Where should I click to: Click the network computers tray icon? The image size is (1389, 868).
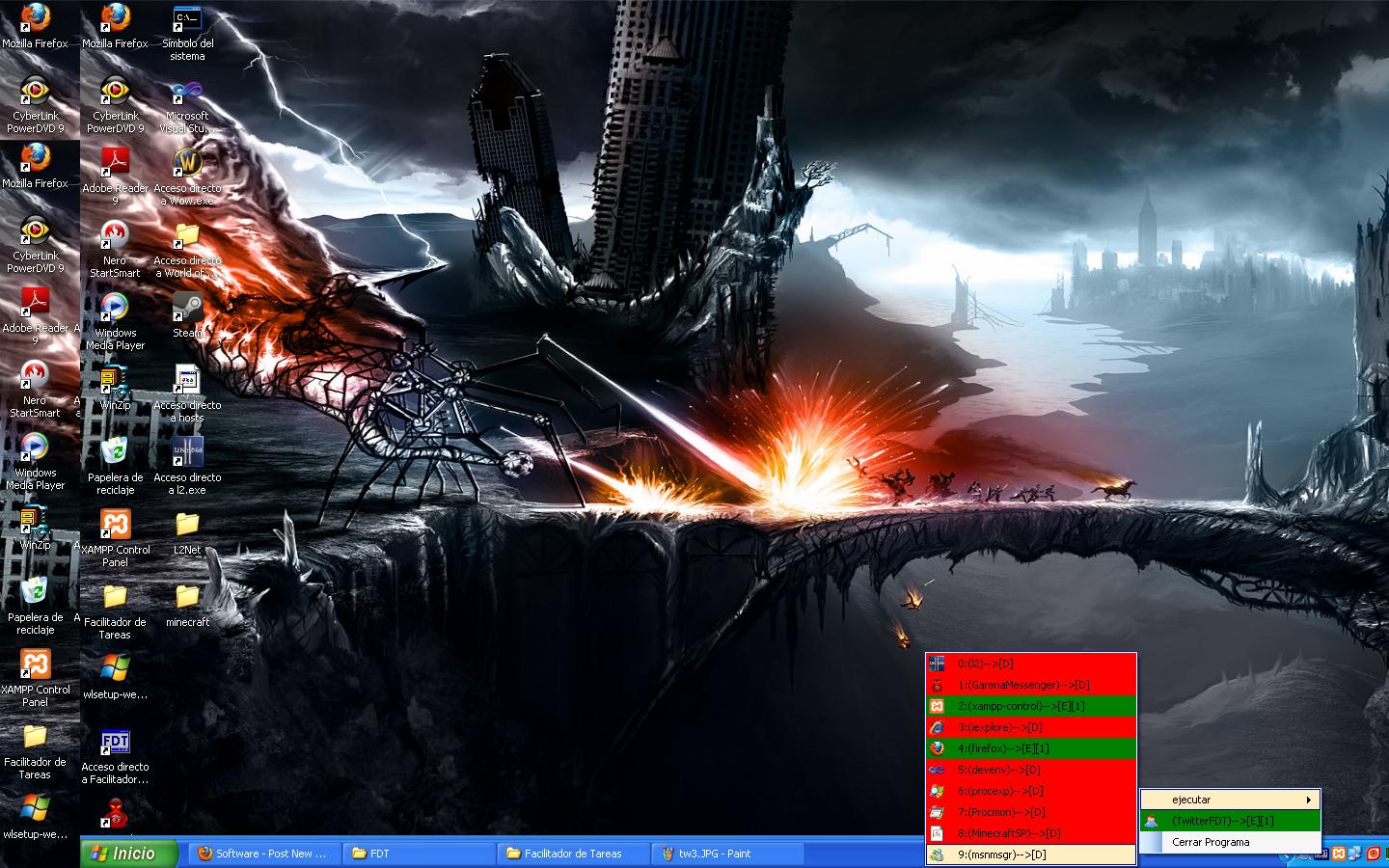[1356, 854]
